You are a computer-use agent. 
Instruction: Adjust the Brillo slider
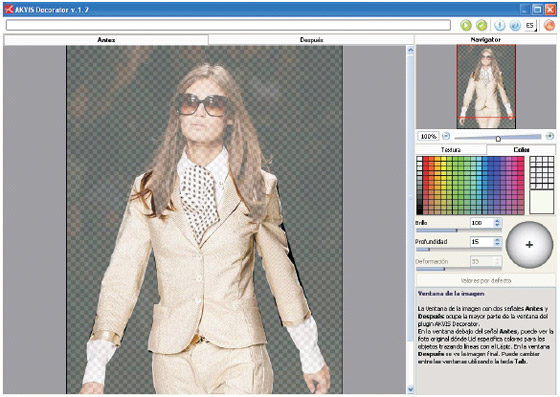[x=459, y=231]
